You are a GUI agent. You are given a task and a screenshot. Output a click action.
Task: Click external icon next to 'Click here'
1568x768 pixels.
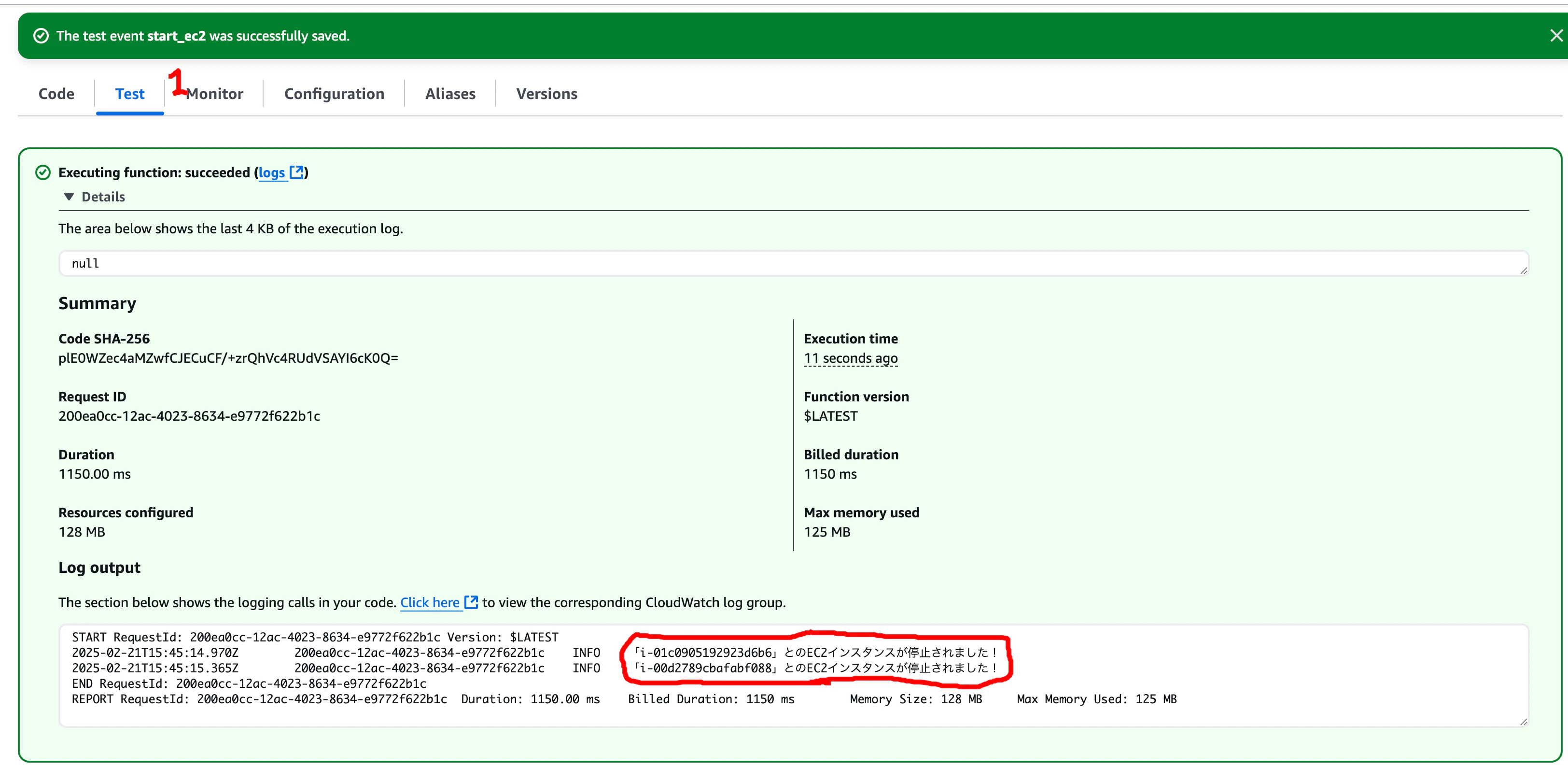[x=471, y=602]
